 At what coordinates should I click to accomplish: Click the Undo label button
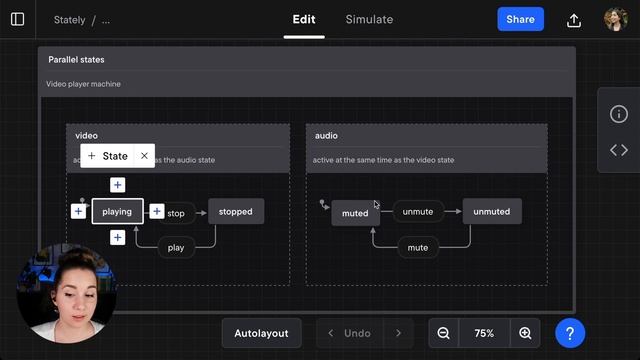click(x=357, y=333)
